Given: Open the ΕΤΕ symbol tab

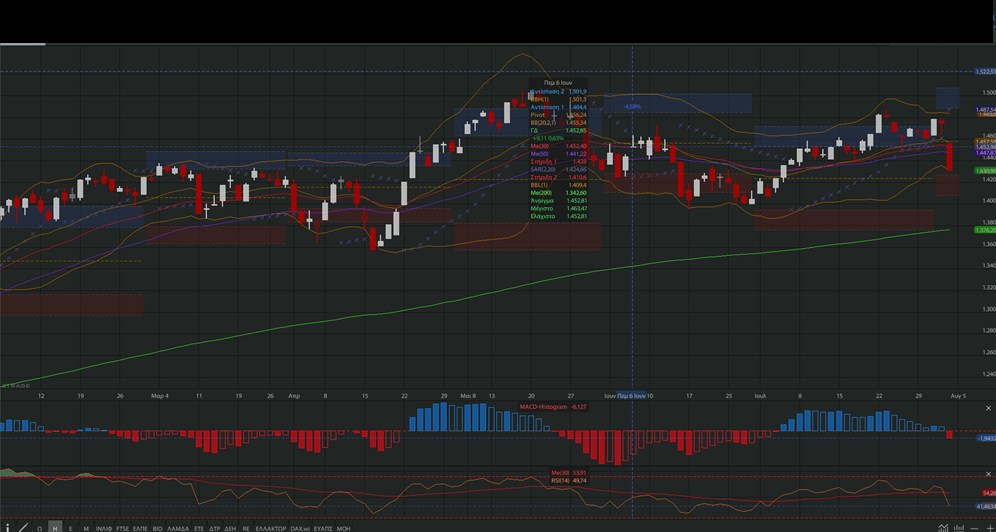Looking at the screenshot, I should coord(199,528).
